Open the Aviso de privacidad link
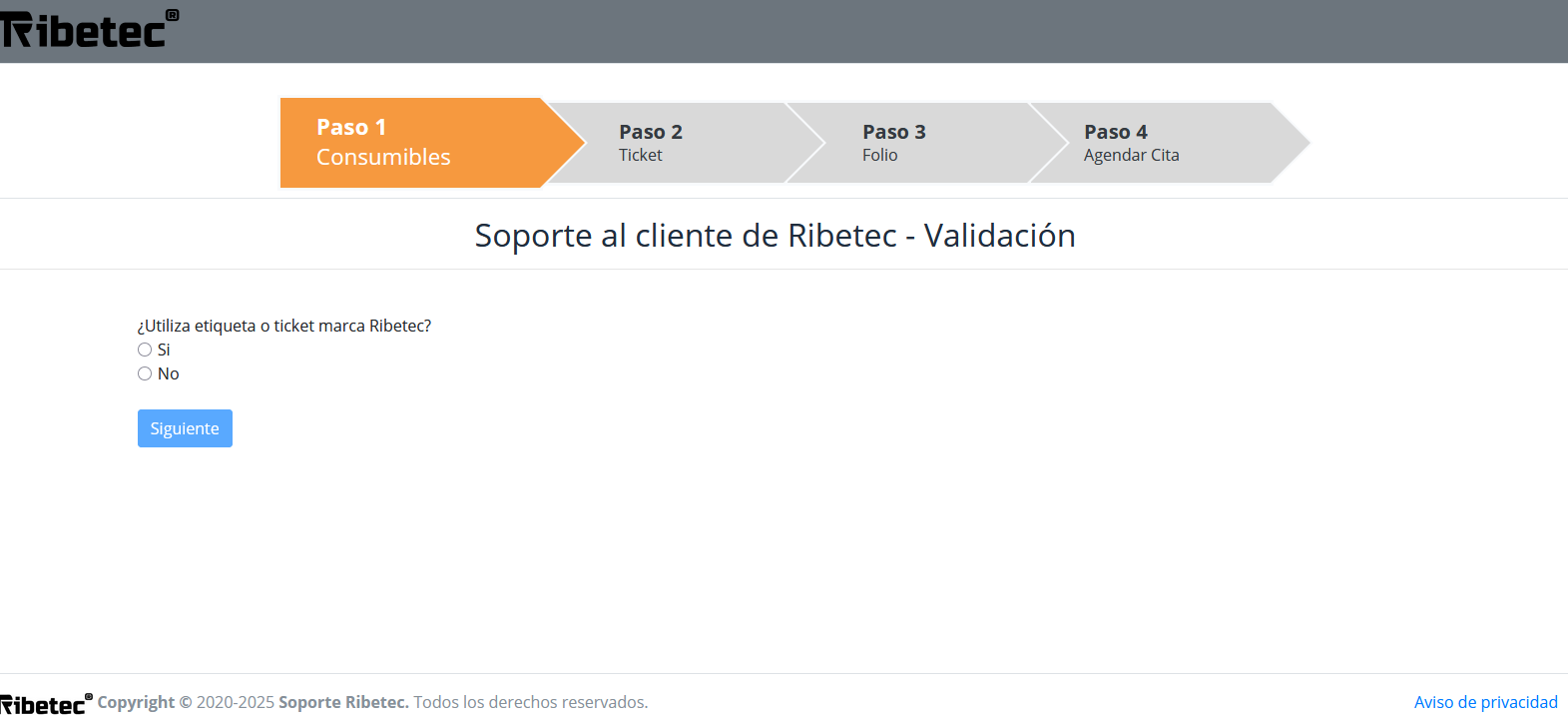The height and width of the screenshot is (723, 1568). pos(1485,702)
